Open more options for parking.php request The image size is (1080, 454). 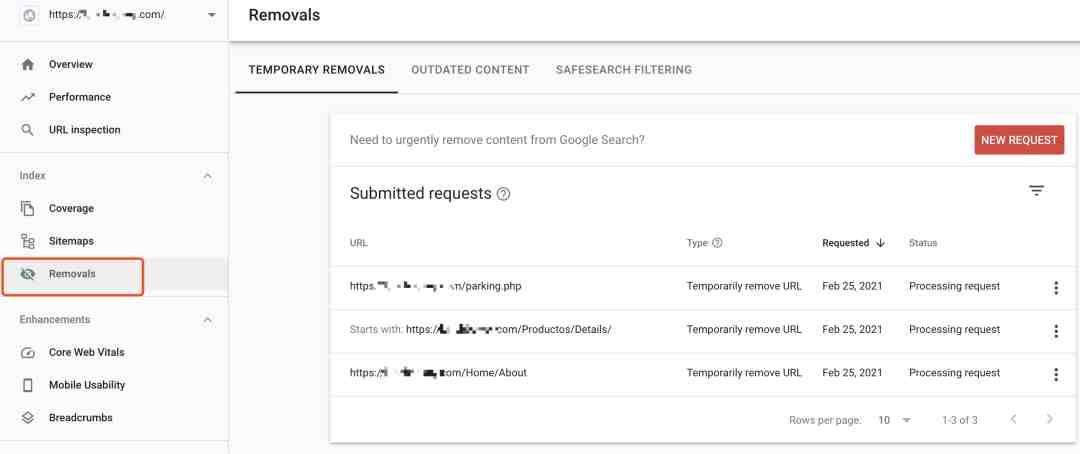[1055, 288]
